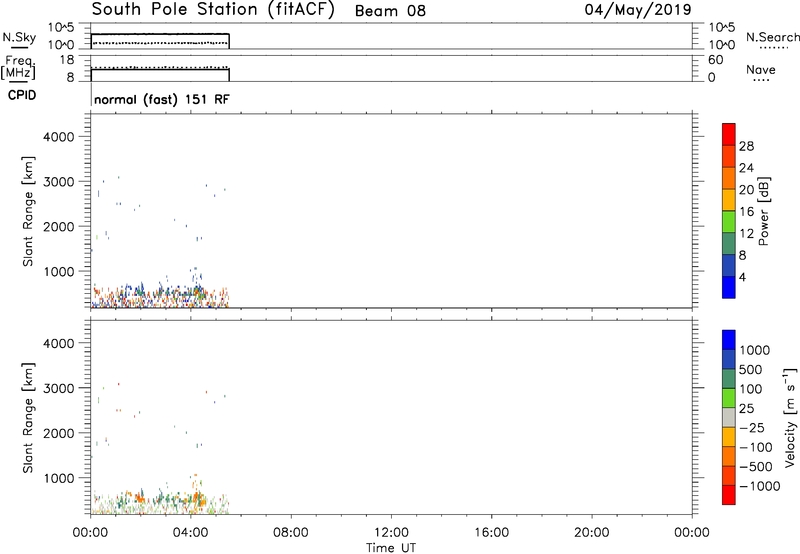Click the 'South Pole Station (fitACF)' title
This screenshot has height=554, width=800.
pos(213,10)
